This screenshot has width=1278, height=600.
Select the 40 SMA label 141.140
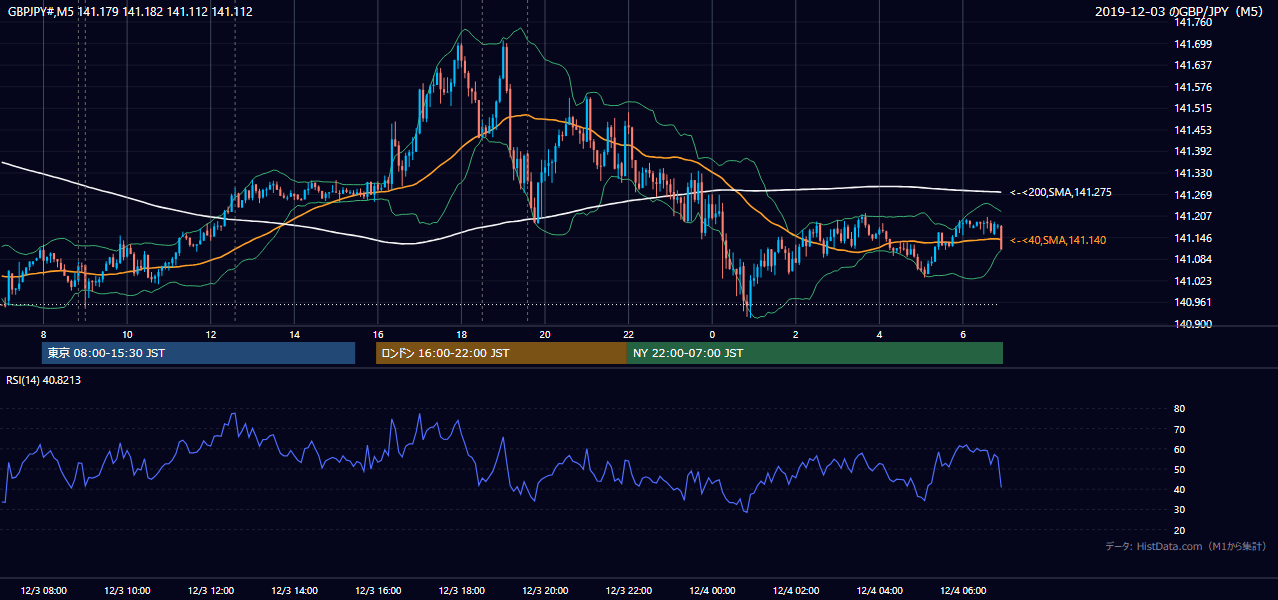tap(1057, 240)
